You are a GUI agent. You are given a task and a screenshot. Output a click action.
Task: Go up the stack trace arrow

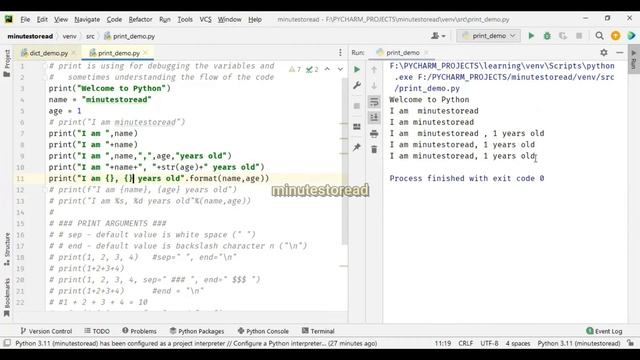pyautogui.click(x=374, y=69)
